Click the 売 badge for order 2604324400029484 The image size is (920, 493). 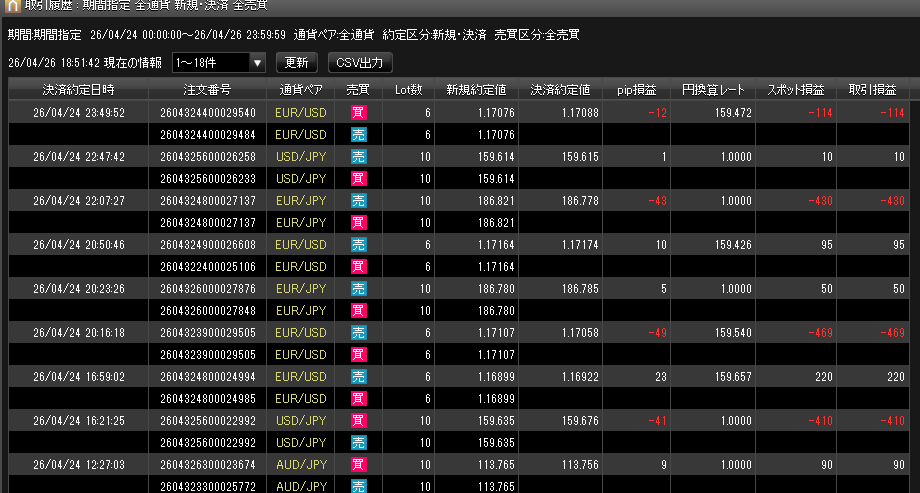coord(359,135)
